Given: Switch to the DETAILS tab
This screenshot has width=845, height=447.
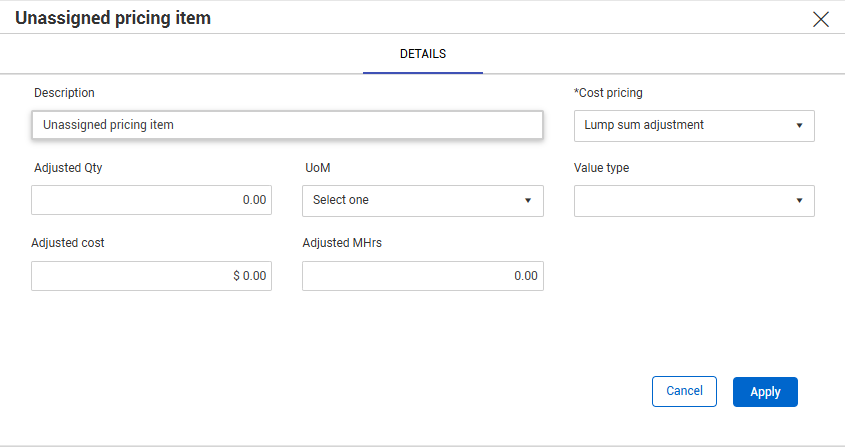Looking at the screenshot, I should tap(423, 54).
